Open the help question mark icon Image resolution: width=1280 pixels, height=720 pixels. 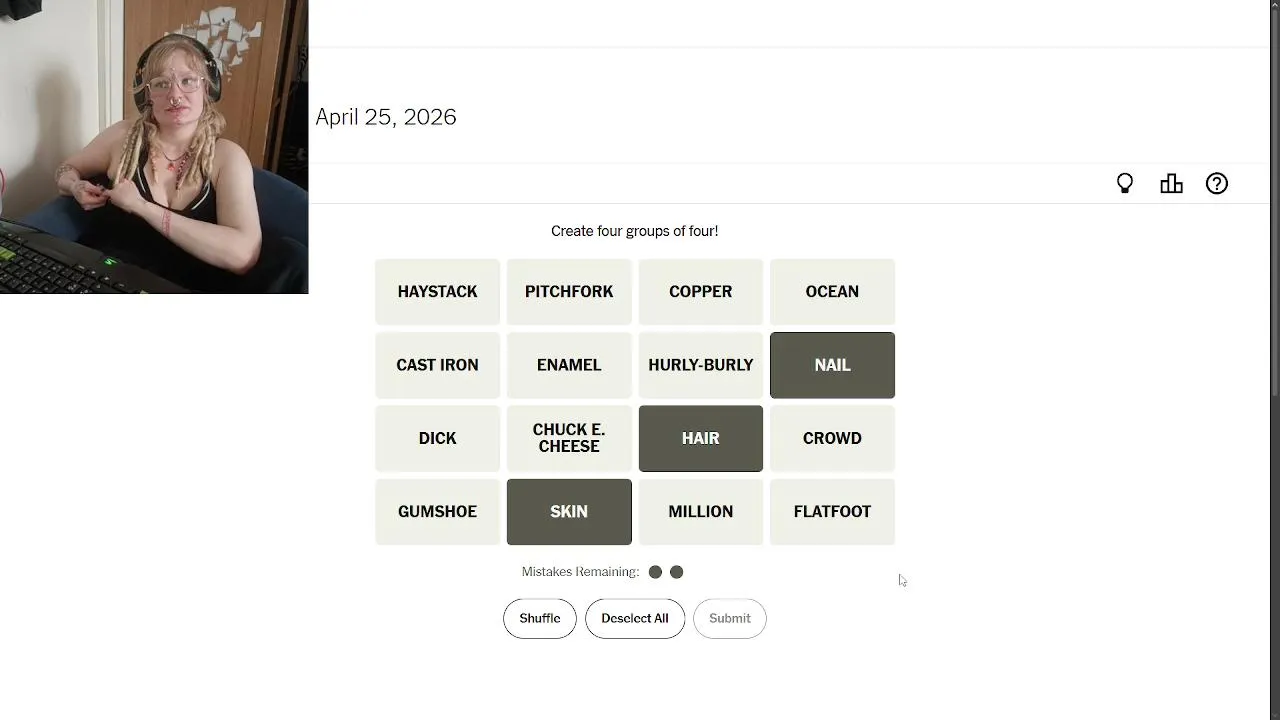coord(1216,184)
